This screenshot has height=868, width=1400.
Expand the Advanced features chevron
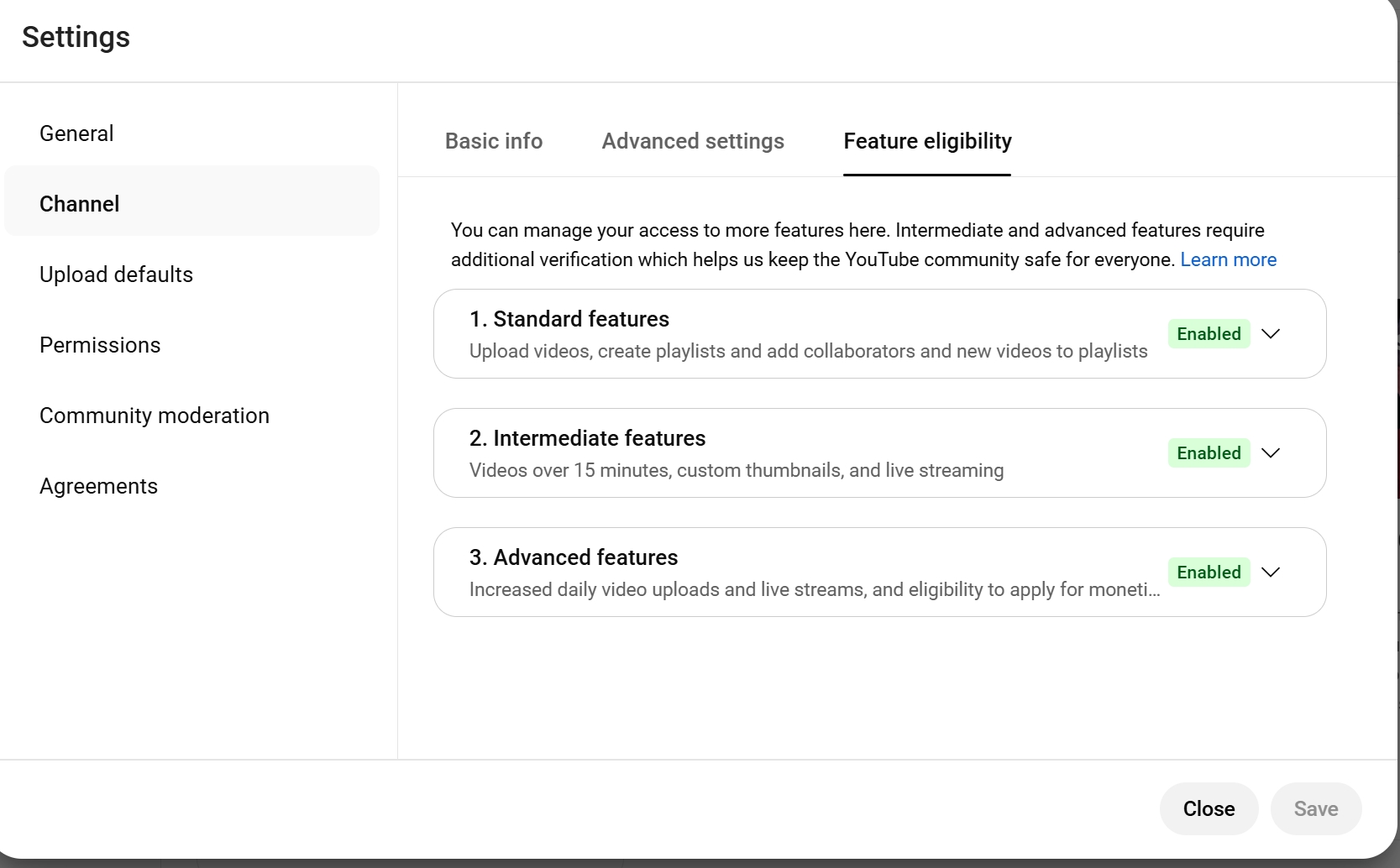1271,573
